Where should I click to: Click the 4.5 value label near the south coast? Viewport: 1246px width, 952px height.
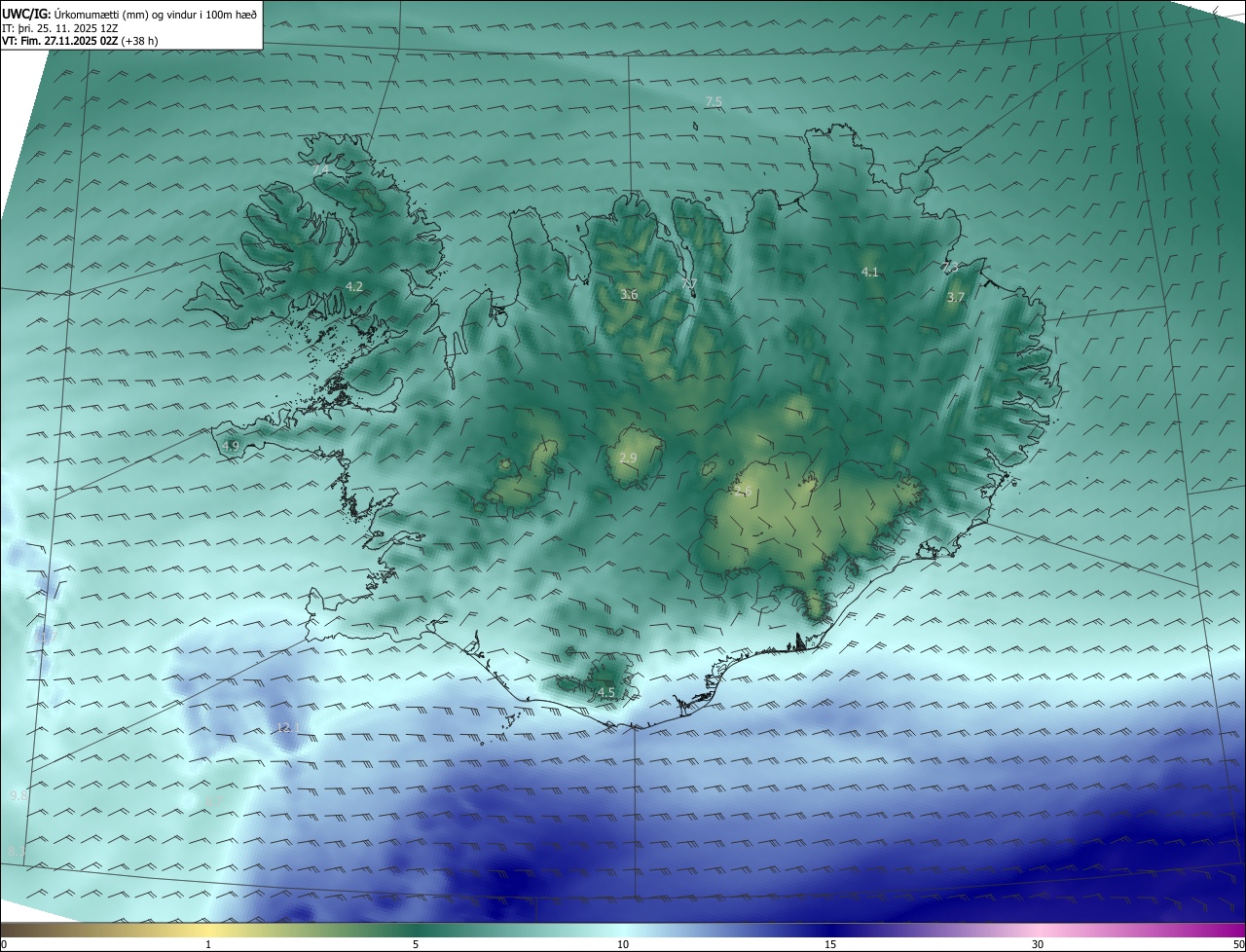tap(606, 693)
